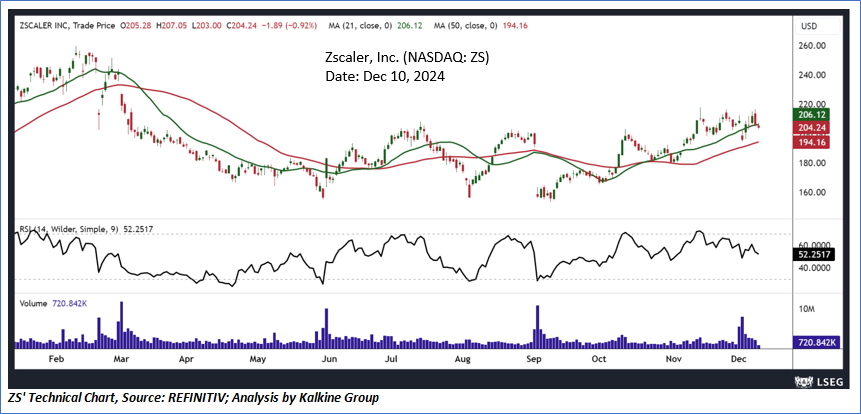Click the green 206.12 price tag
Screen dimensions: 861x414
coord(813,115)
